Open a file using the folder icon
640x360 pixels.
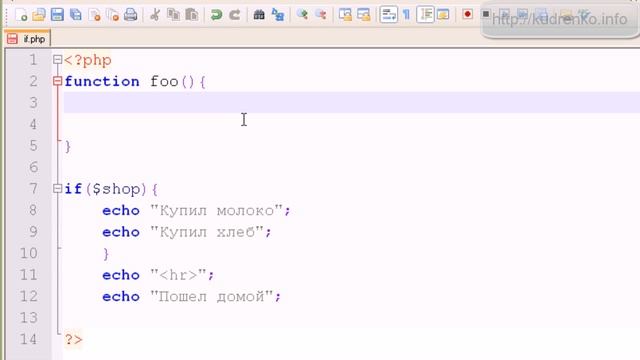point(39,15)
